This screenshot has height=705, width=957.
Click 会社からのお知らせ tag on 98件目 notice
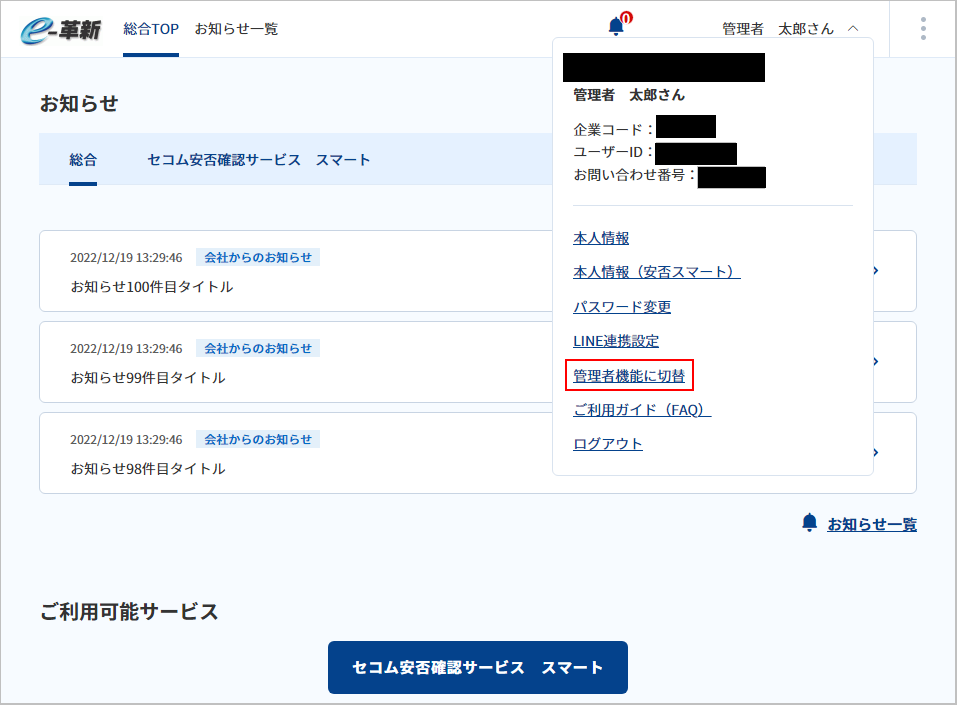pyautogui.click(x=258, y=439)
